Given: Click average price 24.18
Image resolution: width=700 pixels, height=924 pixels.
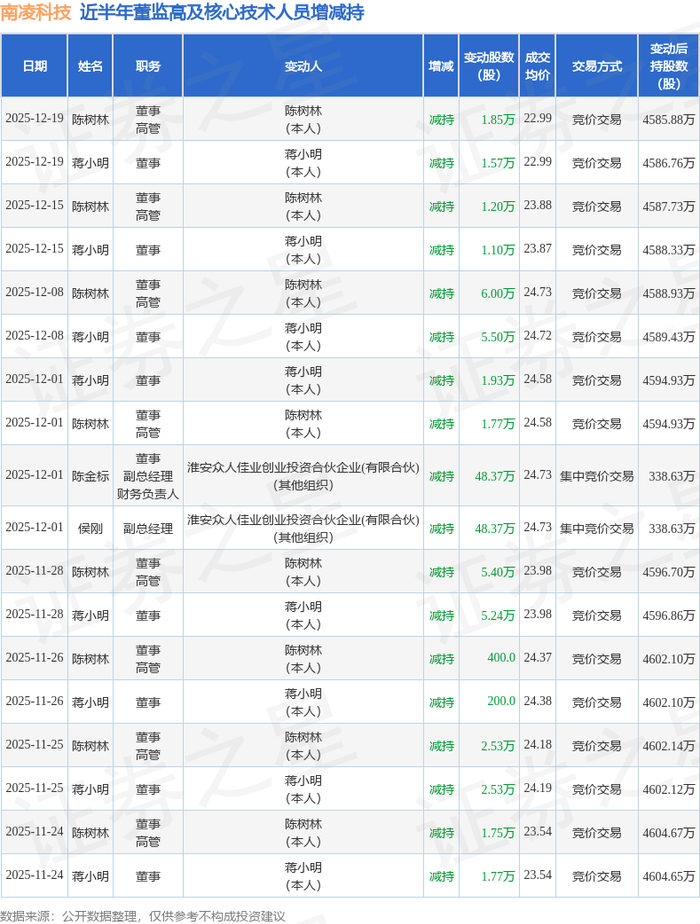Looking at the screenshot, I should pyautogui.click(x=538, y=744).
